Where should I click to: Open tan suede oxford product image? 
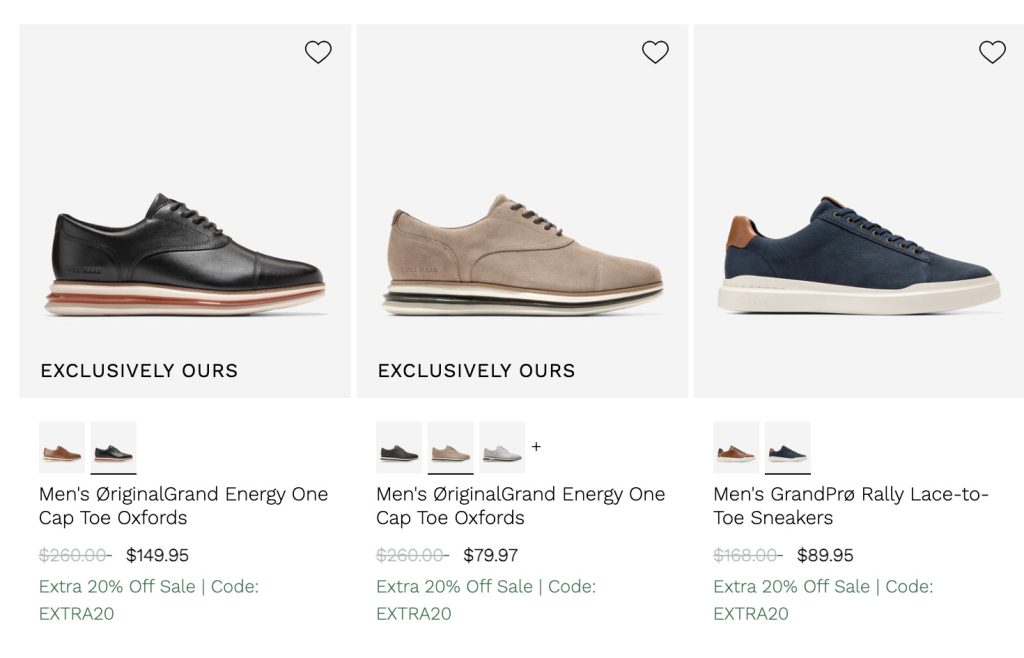(x=524, y=255)
